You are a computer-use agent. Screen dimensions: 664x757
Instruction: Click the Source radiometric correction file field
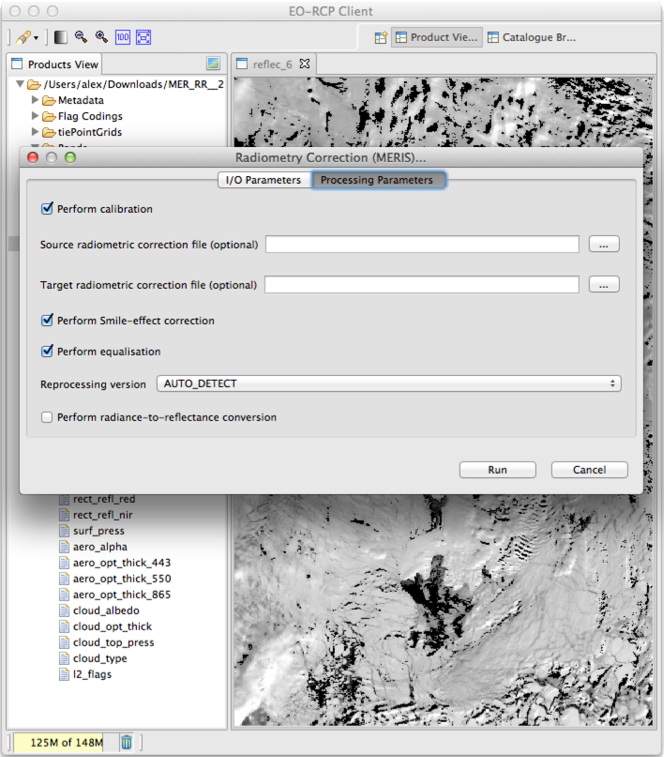(421, 245)
